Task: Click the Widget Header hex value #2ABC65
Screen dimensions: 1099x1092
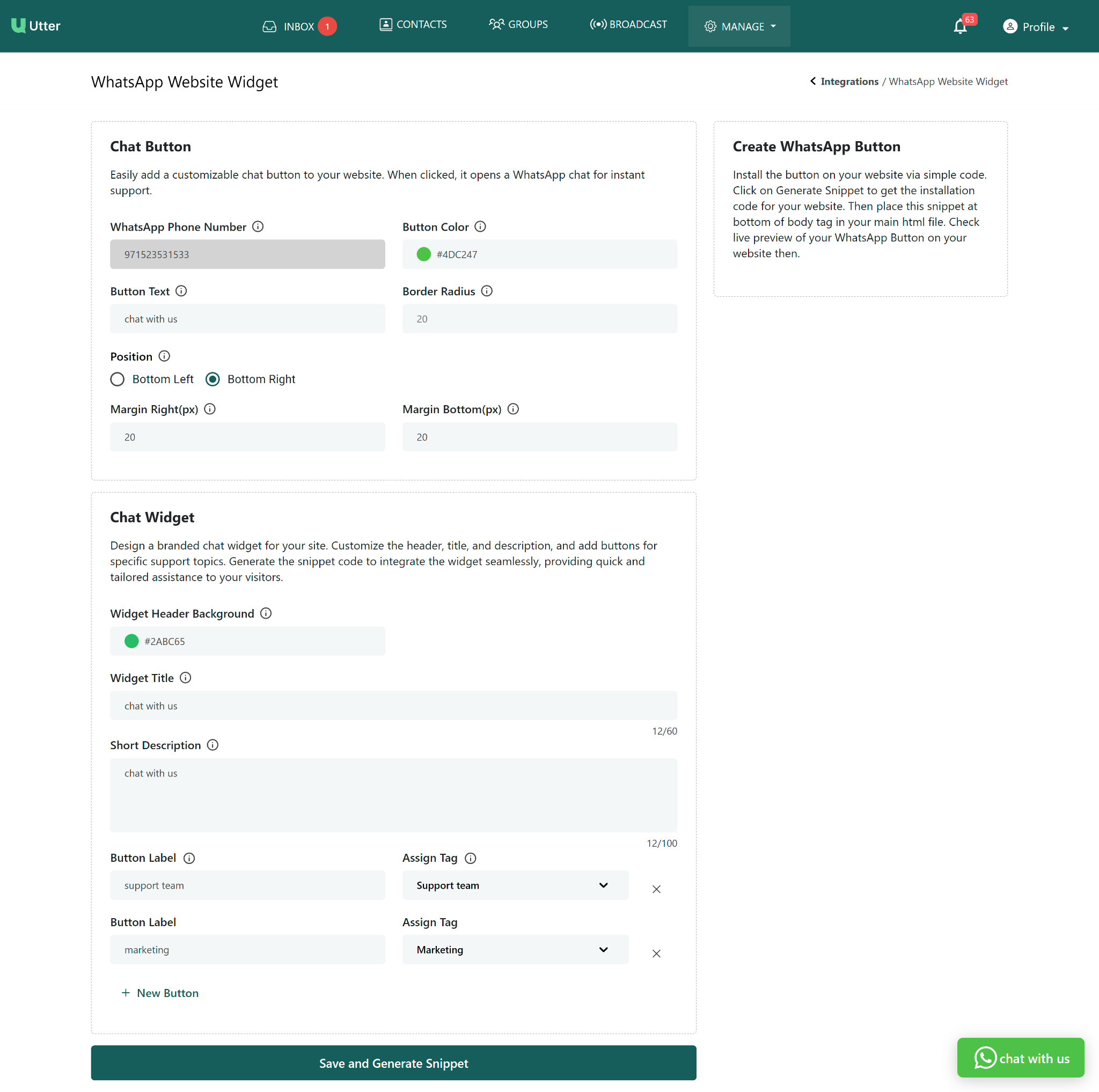Action: (x=164, y=642)
